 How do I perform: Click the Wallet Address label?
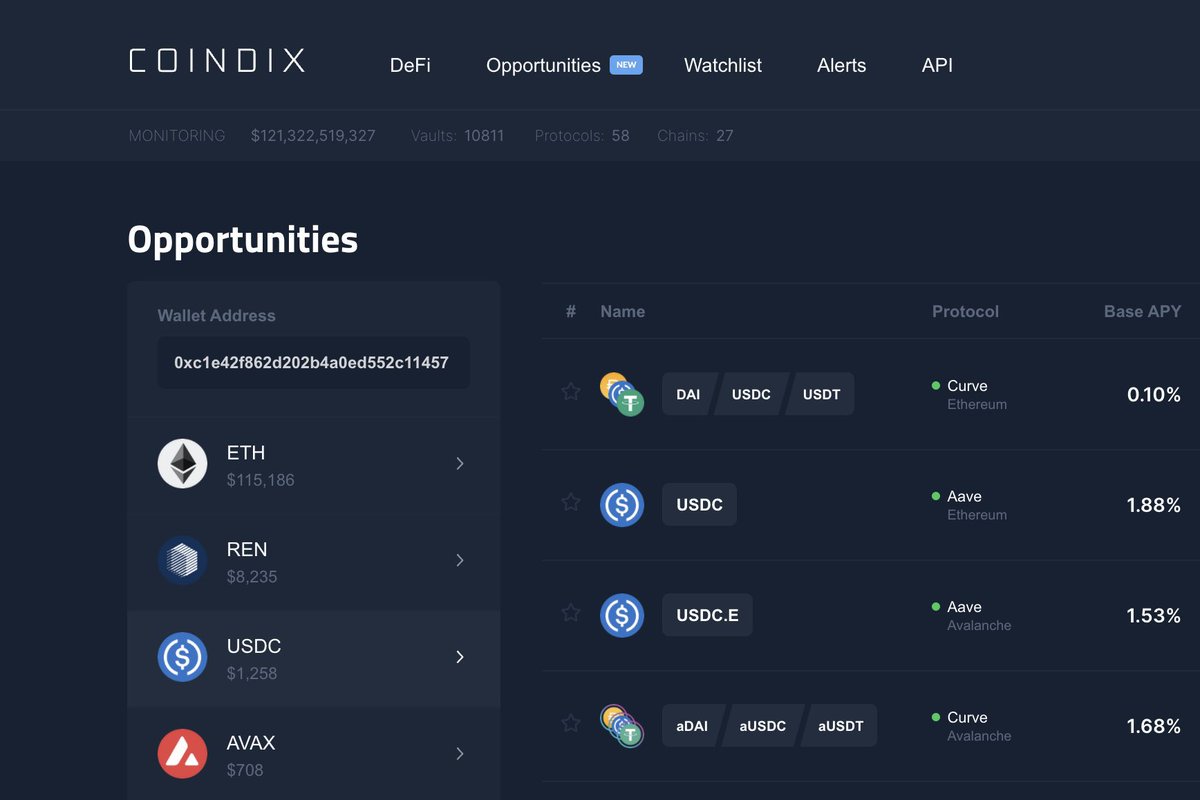point(216,315)
